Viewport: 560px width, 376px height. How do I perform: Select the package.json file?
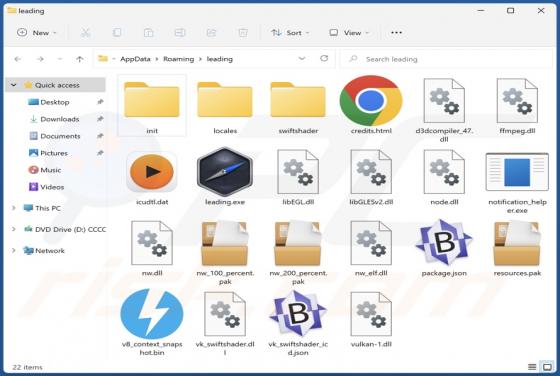click(x=444, y=248)
